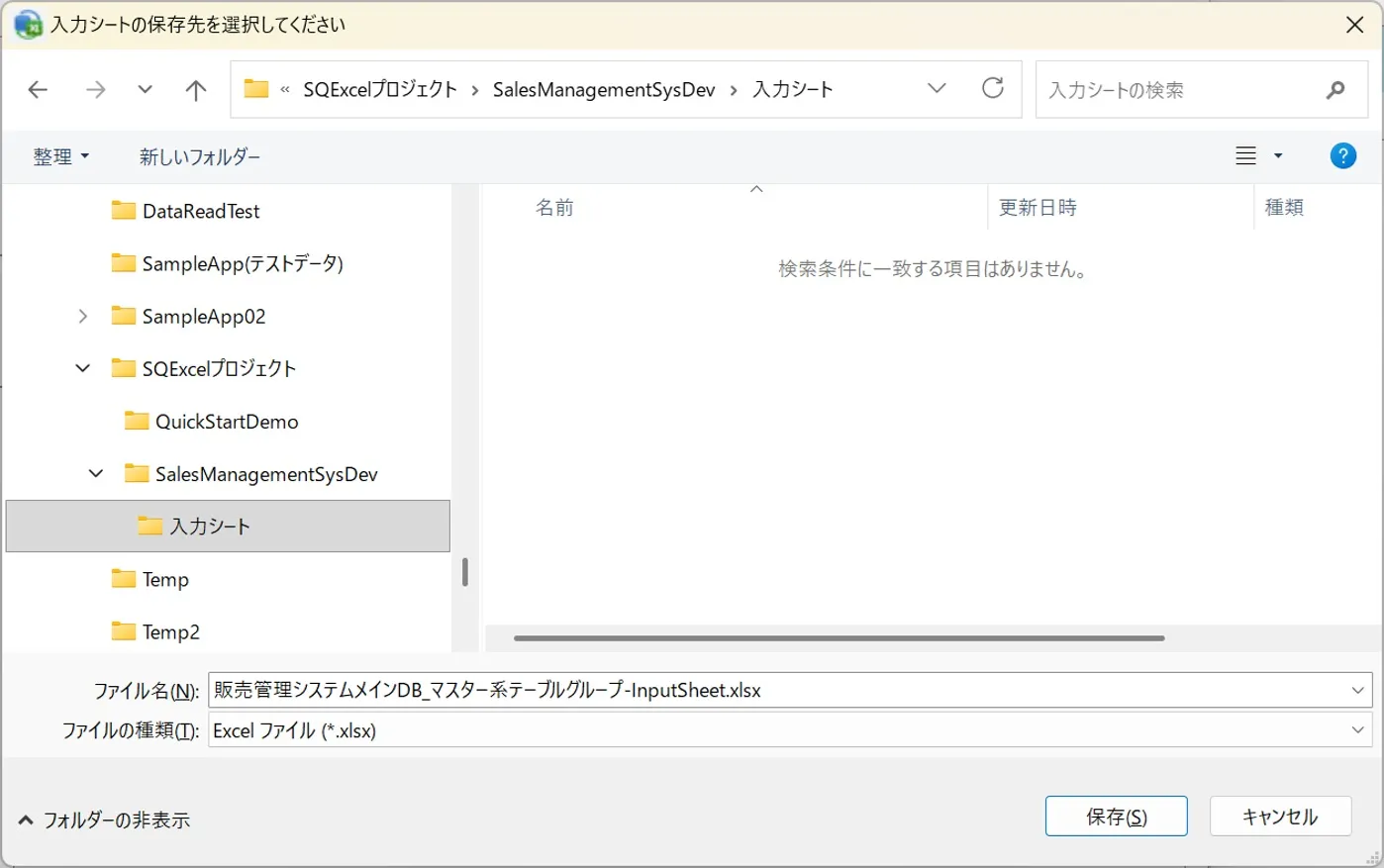Collapse folders with フォルダーの非表示
This screenshot has height=868, width=1384.
[104, 820]
